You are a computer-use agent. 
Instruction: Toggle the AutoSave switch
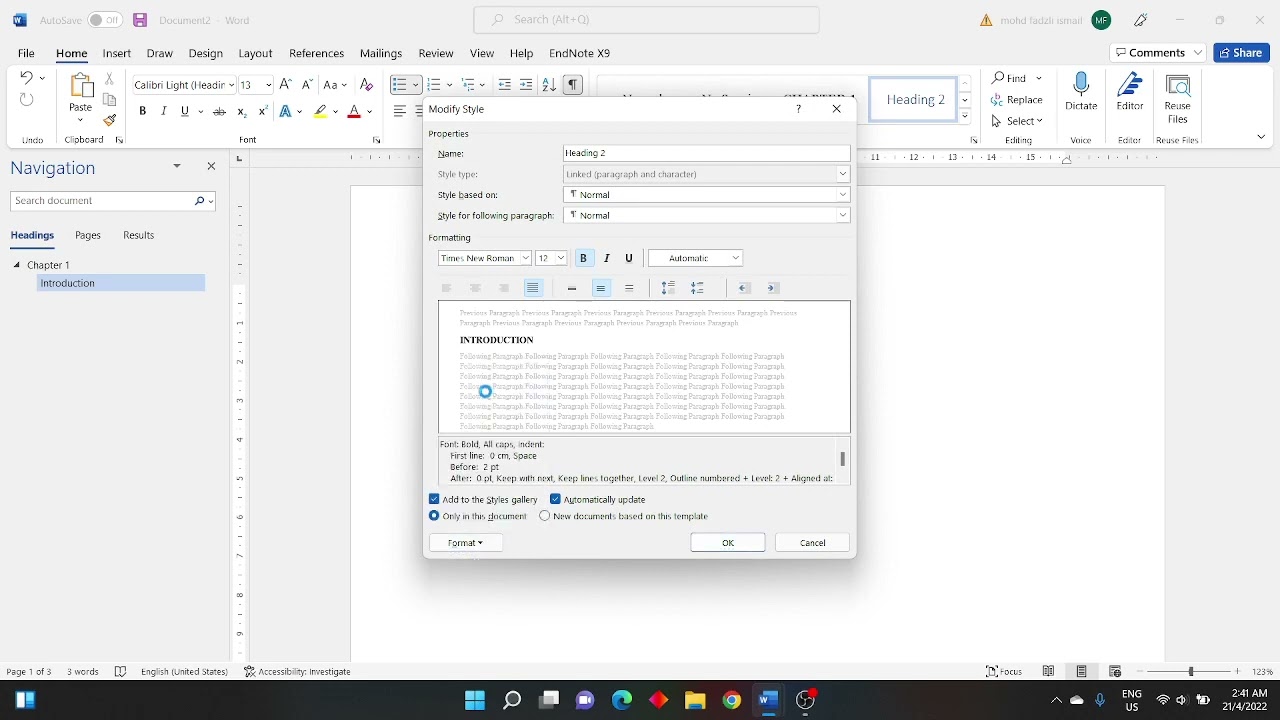tap(105, 20)
